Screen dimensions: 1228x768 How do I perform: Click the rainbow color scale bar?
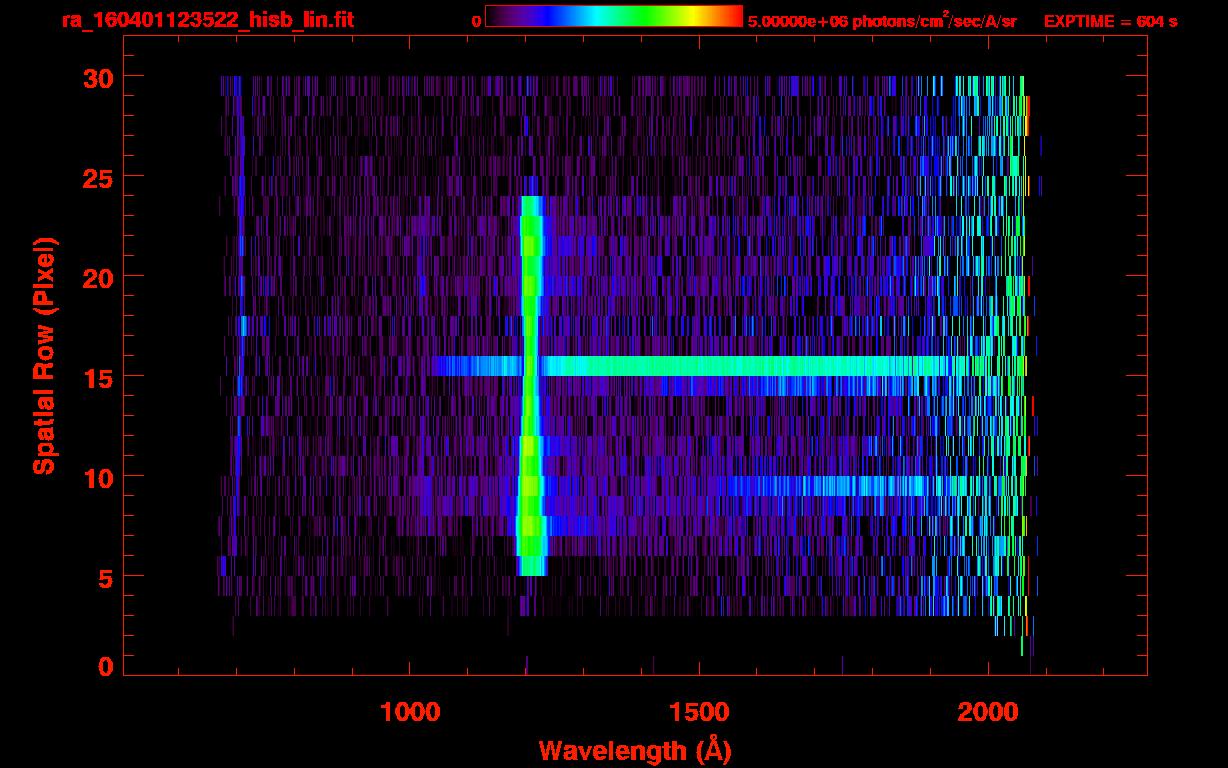tap(614, 16)
